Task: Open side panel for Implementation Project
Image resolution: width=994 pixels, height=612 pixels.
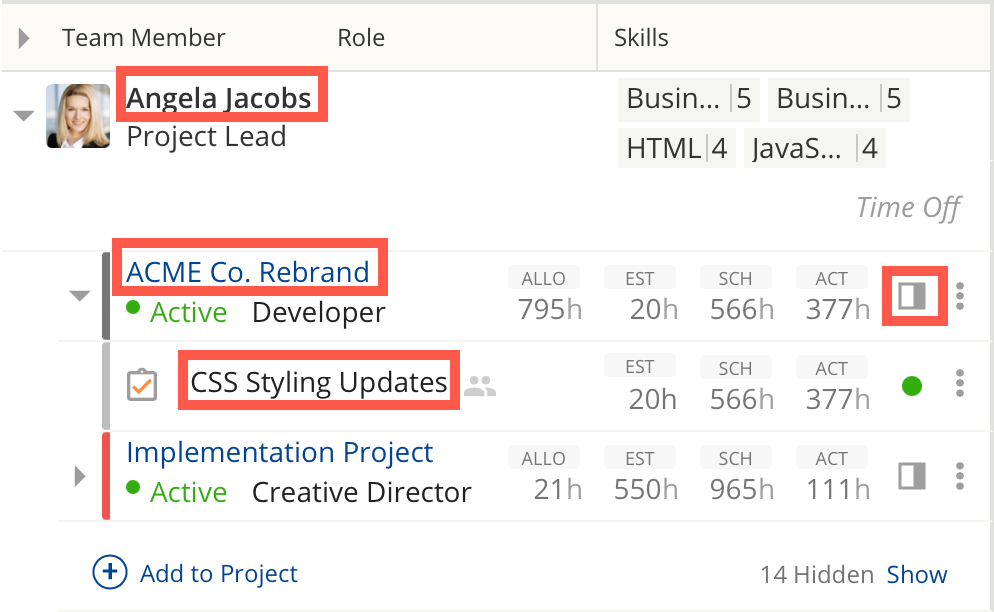Action: click(x=911, y=476)
